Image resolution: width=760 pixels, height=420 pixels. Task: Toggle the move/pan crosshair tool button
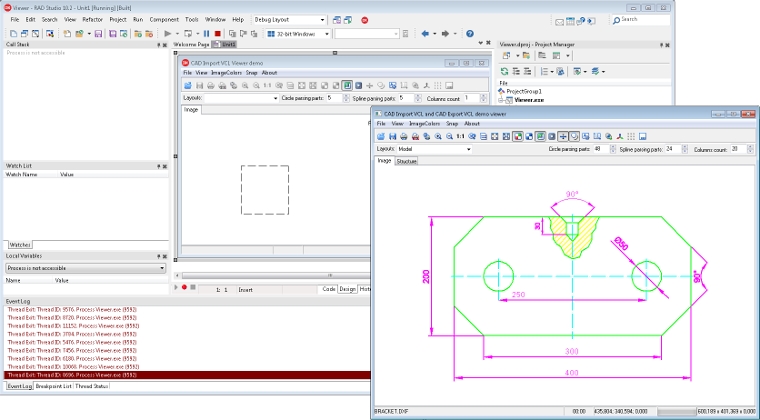click(x=563, y=136)
